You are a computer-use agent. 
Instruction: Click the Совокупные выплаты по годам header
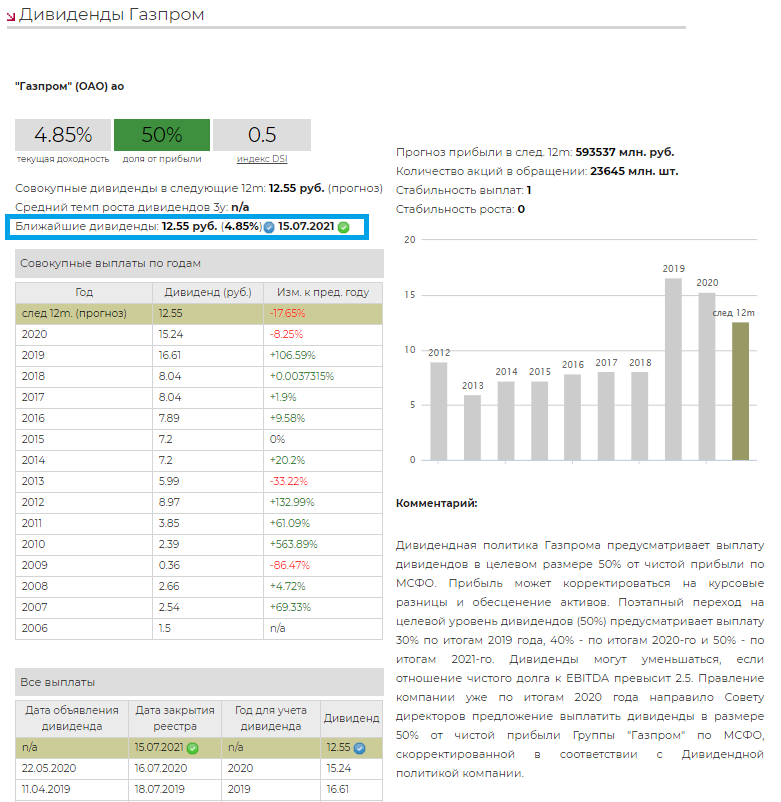[x=199, y=263]
